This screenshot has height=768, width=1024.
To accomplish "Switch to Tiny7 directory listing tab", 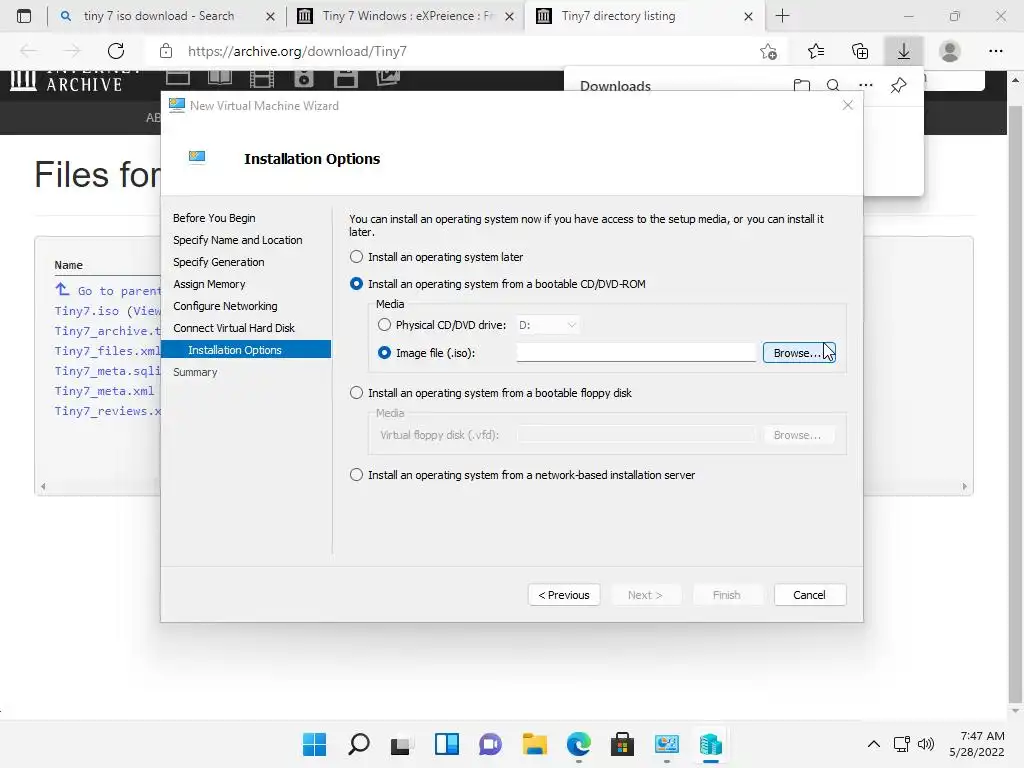I will point(645,16).
